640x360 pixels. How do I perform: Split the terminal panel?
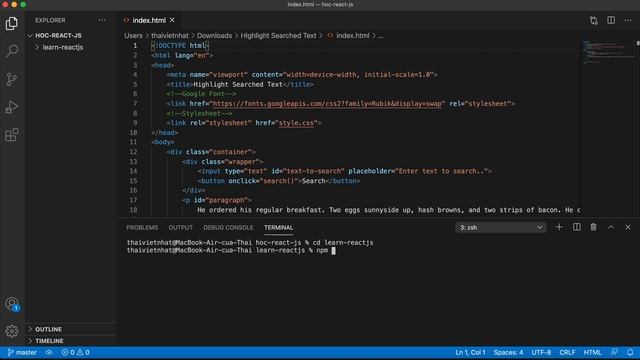[x=577, y=227]
